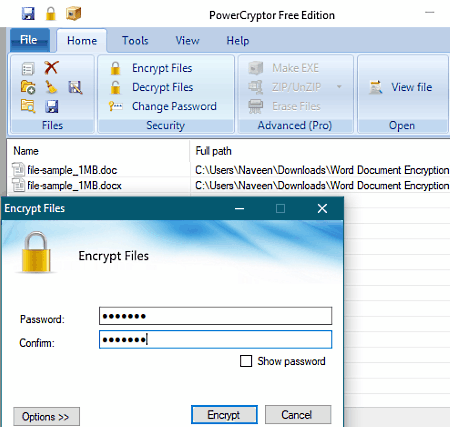Viewport: 450px width, 427px height.
Task: Click the full path of file-sample_1MB.doc
Action: (x=322, y=170)
